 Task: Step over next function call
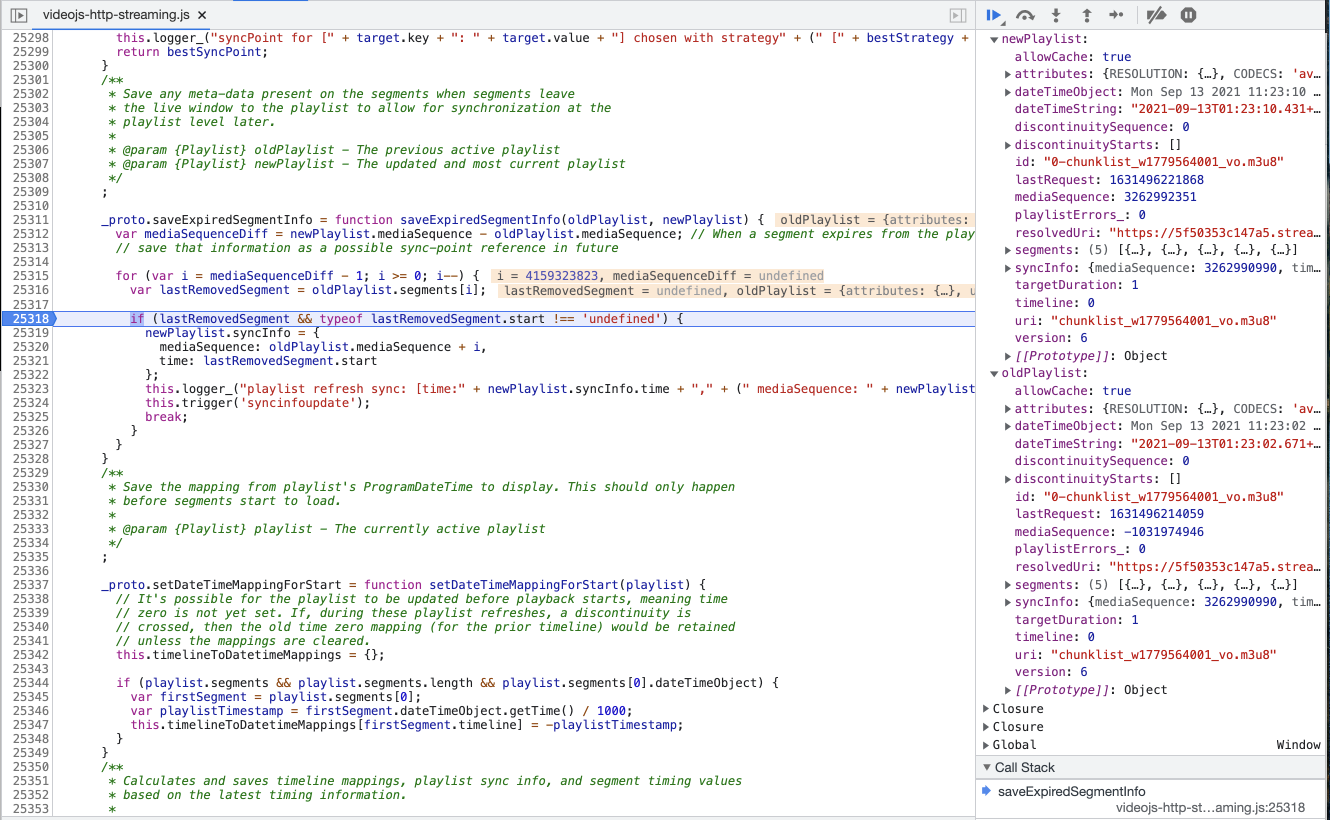tap(1024, 15)
